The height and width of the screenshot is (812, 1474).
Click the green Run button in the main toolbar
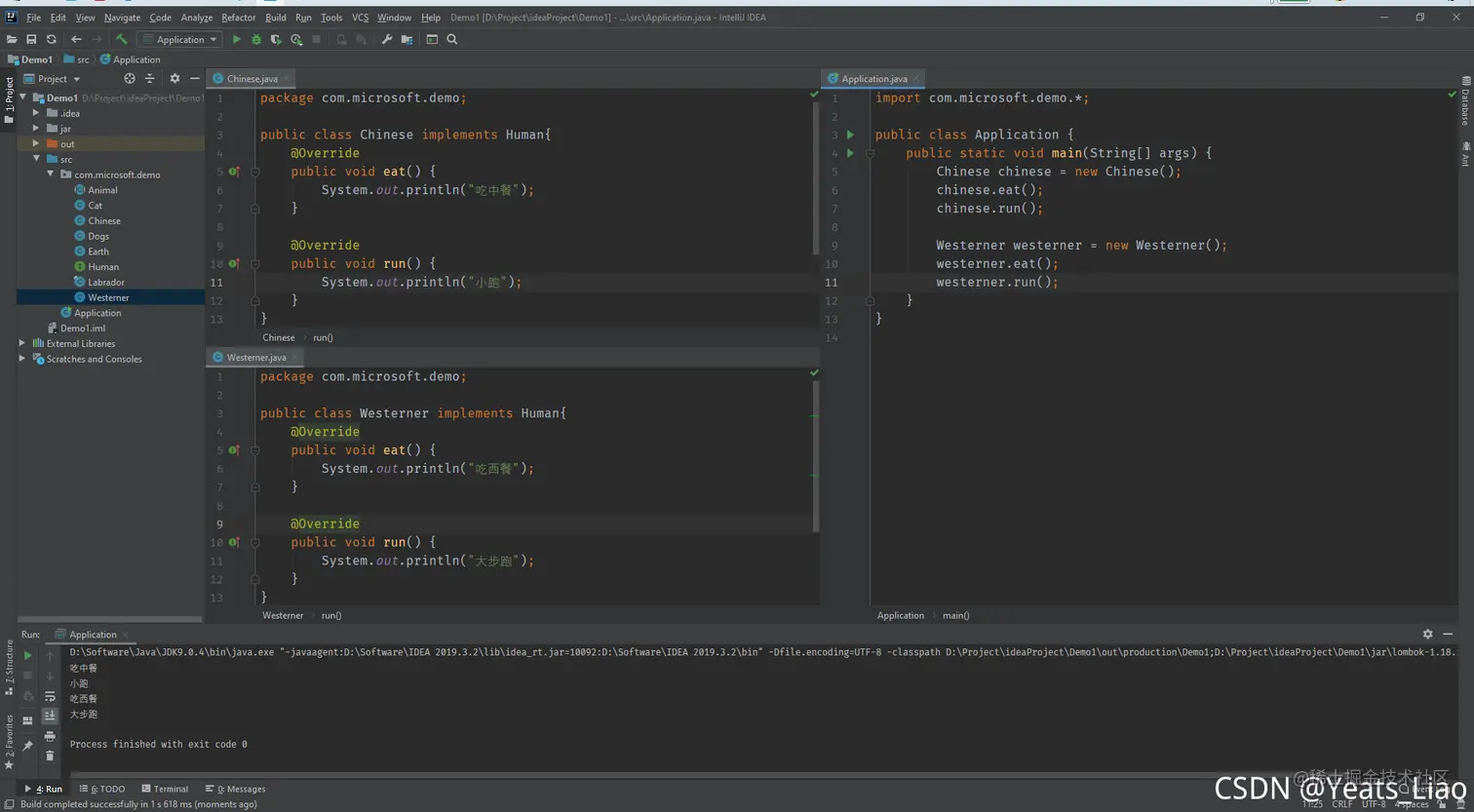236,40
